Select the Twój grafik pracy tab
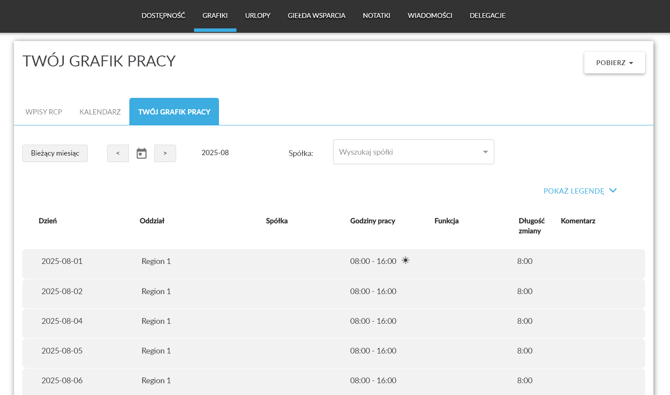 point(174,112)
